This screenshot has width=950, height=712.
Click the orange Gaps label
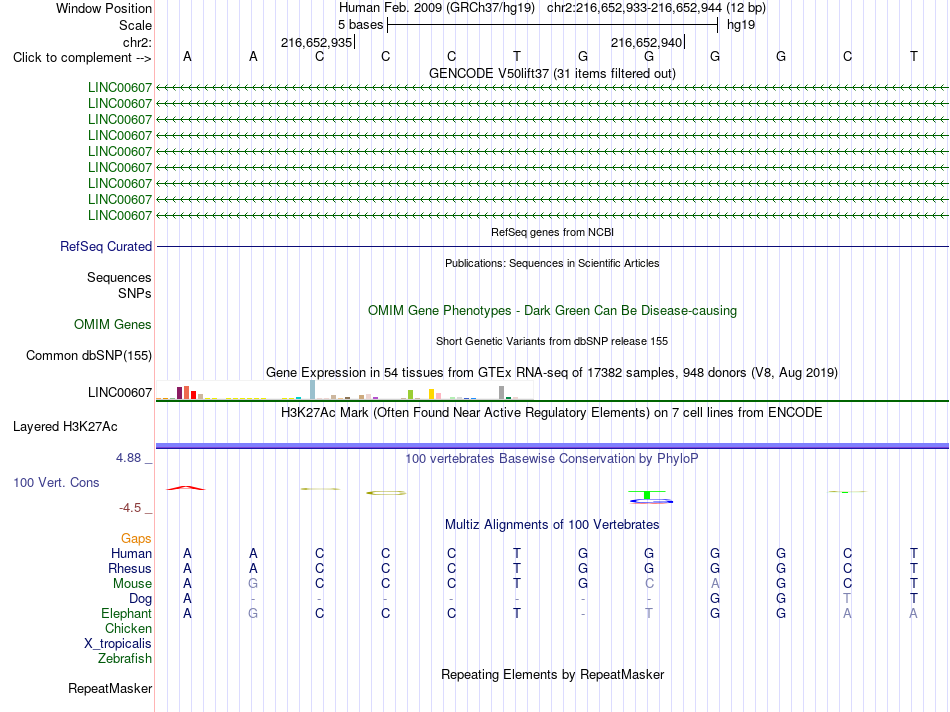click(x=136, y=538)
